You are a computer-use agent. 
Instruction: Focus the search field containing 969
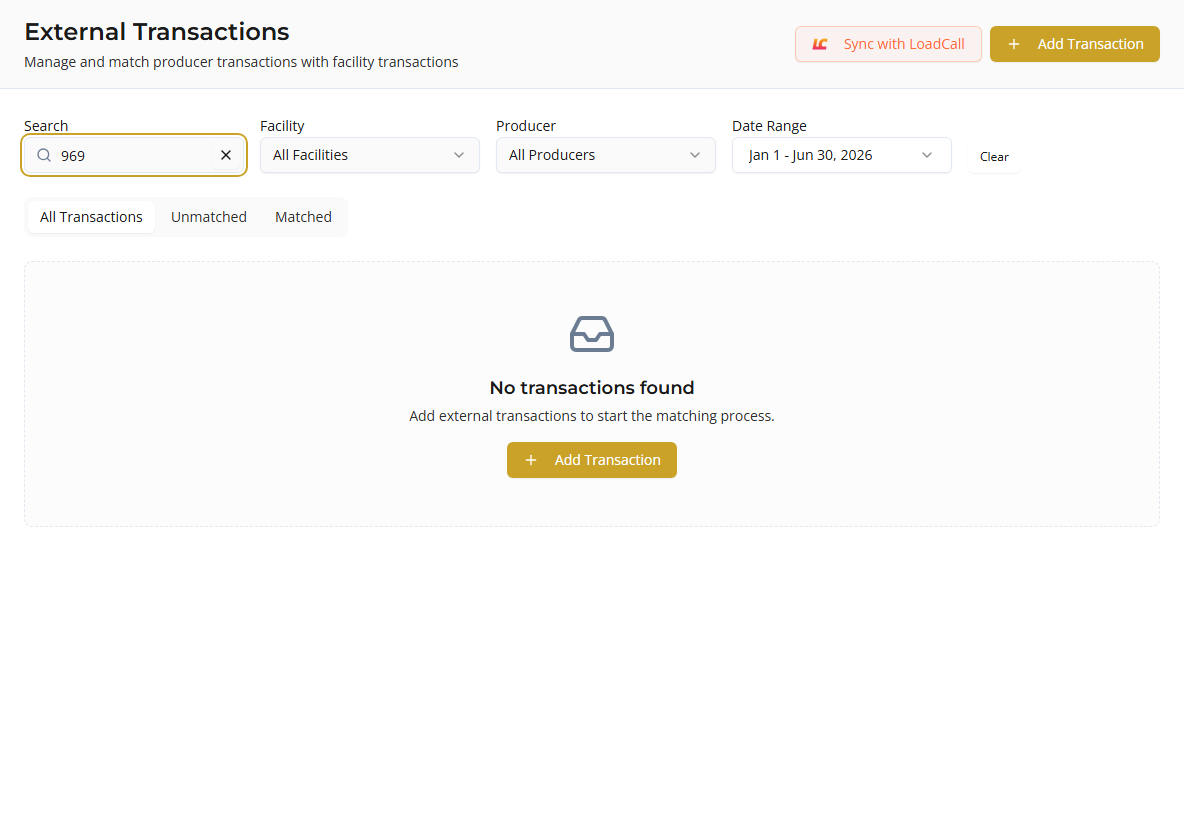[134, 155]
